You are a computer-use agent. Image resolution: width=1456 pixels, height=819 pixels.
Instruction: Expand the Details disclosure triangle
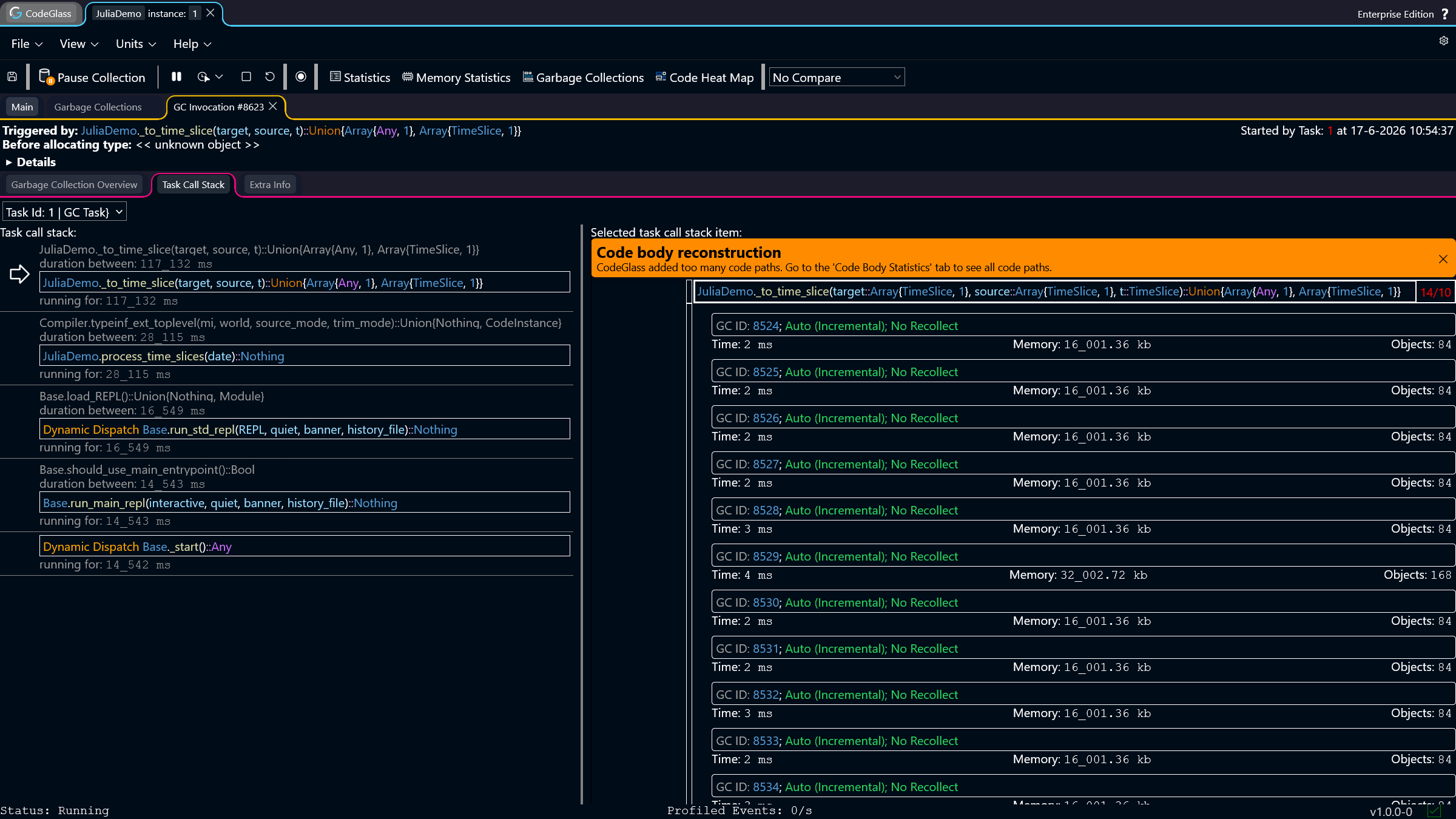tap(8, 162)
